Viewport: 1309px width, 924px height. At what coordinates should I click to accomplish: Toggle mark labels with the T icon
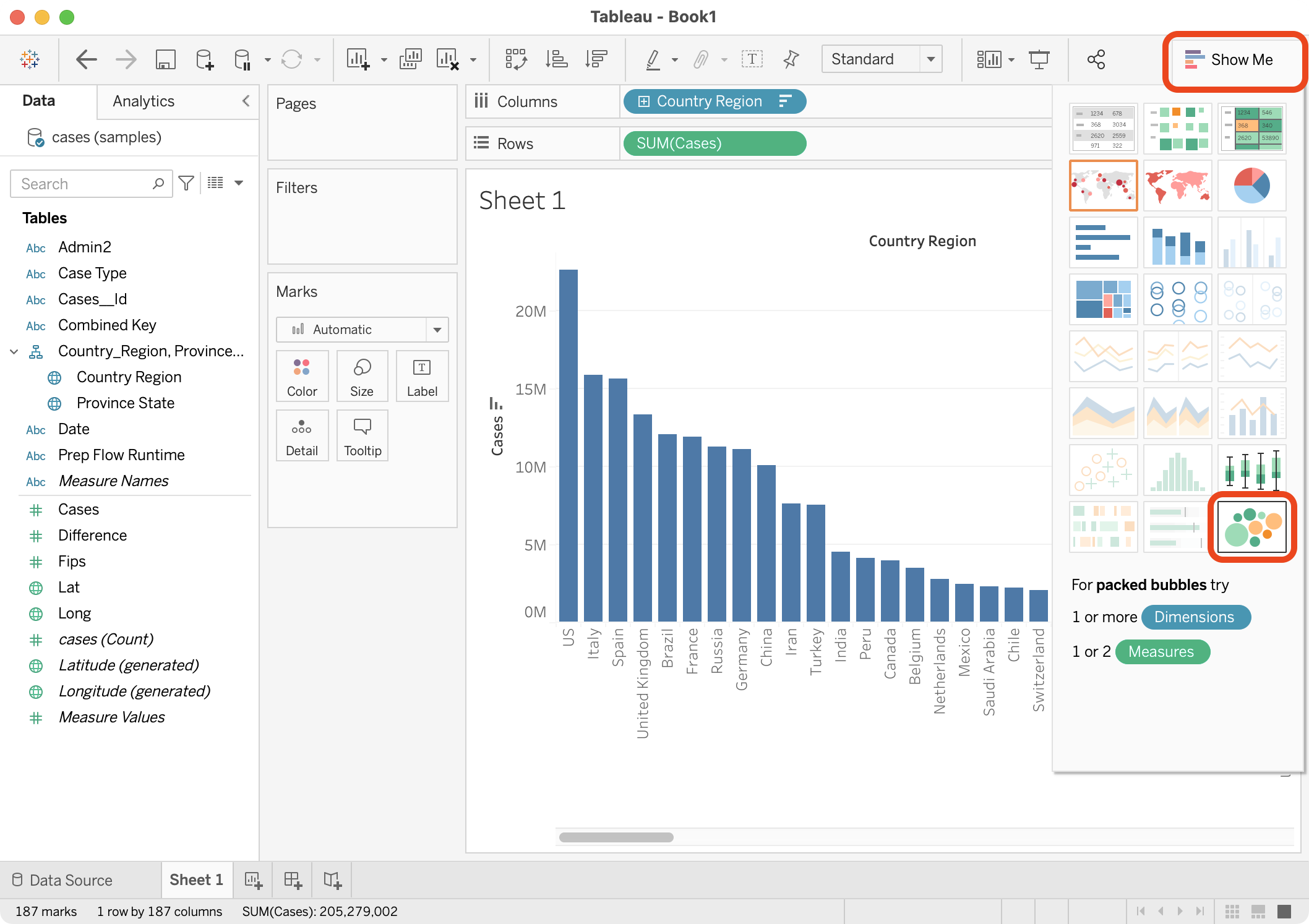point(752,59)
